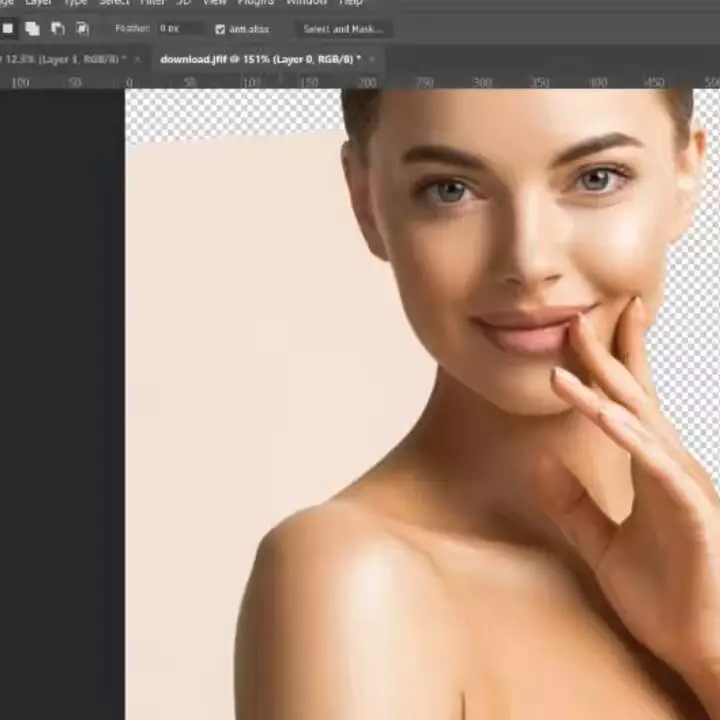720x720 pixels.
Task: Open the Window menu
Action: tap(306, 3)
